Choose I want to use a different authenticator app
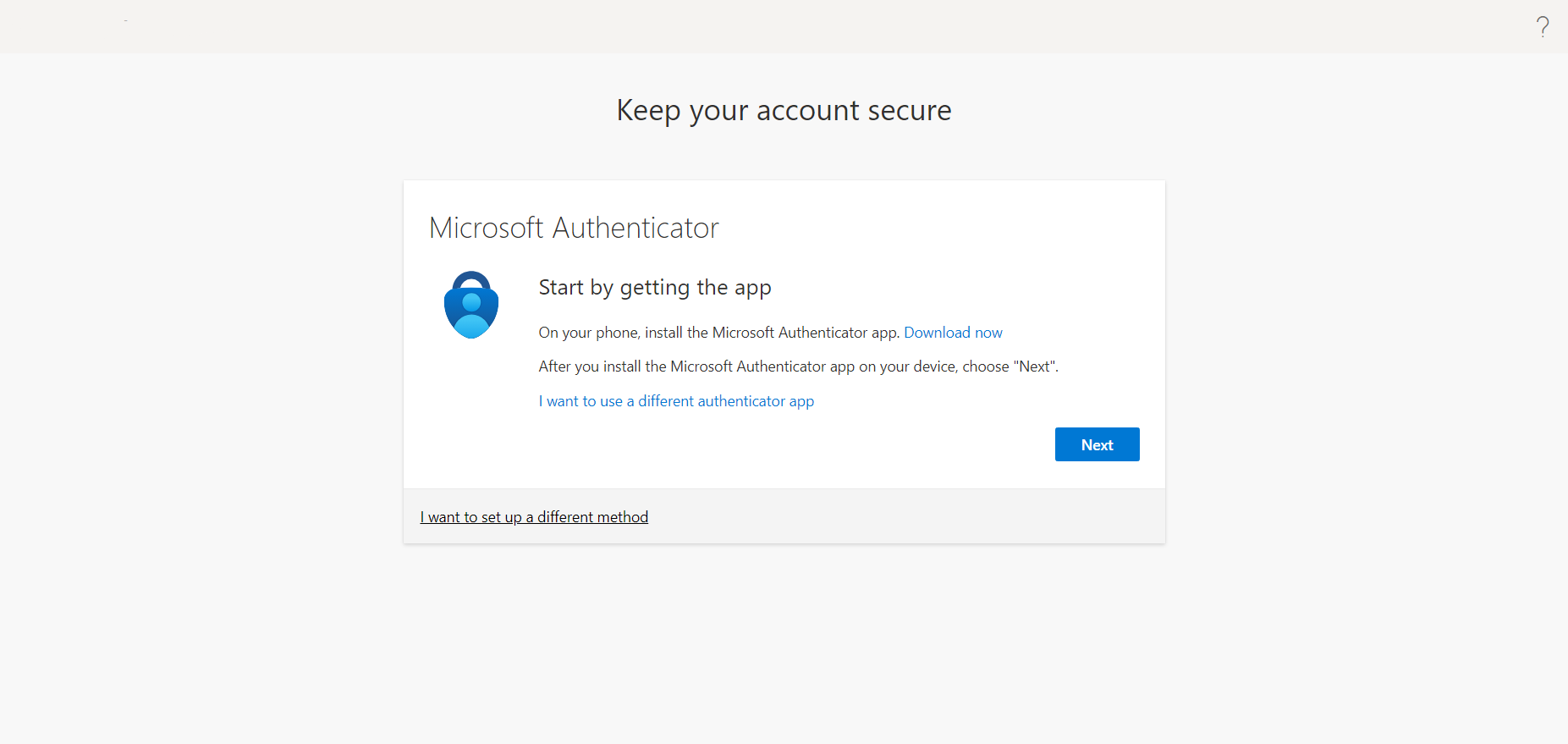Image resolution: width=1568 pixels, height=744 pixels. coord(676,401)
